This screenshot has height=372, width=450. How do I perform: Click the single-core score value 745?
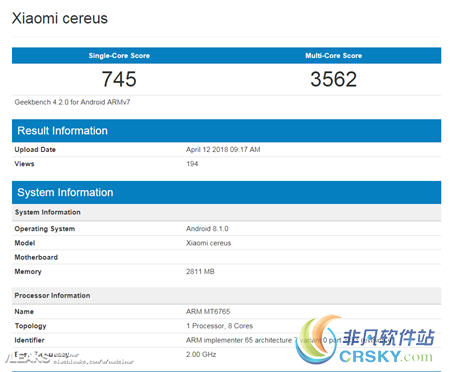[x=119, y=79]
